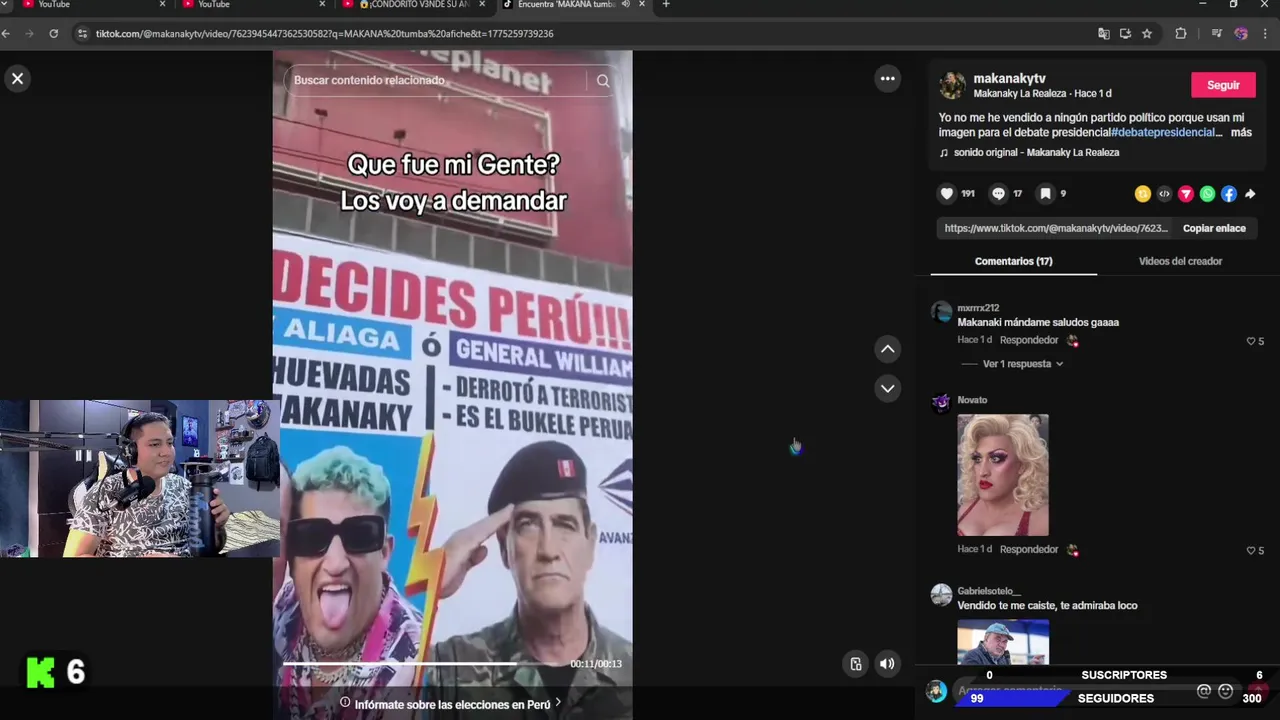This screenshot has width=1280, height=720.
Task: Like Novato's comment
Action: tap(1251, 550)
